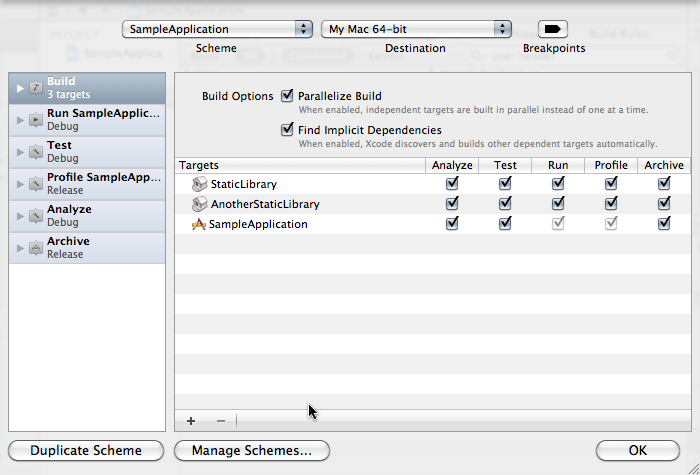This screenshot has width=700, height=475.
Task: Click the Test action wrench icon
Action: (36, 152)
